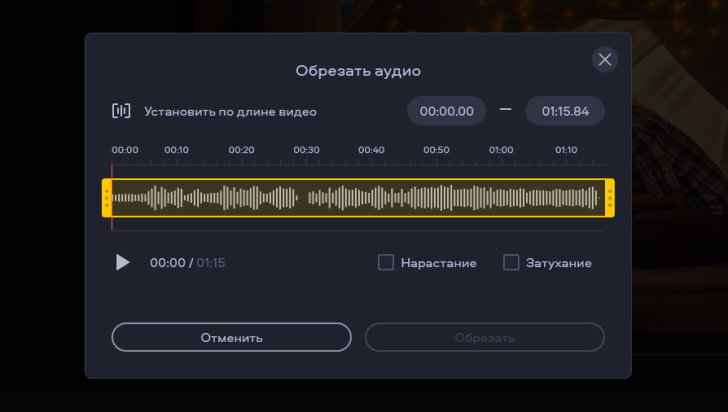Click the middle of the audio waveform
This screenshot has height=412, width=728.
[x=358, y=198]
